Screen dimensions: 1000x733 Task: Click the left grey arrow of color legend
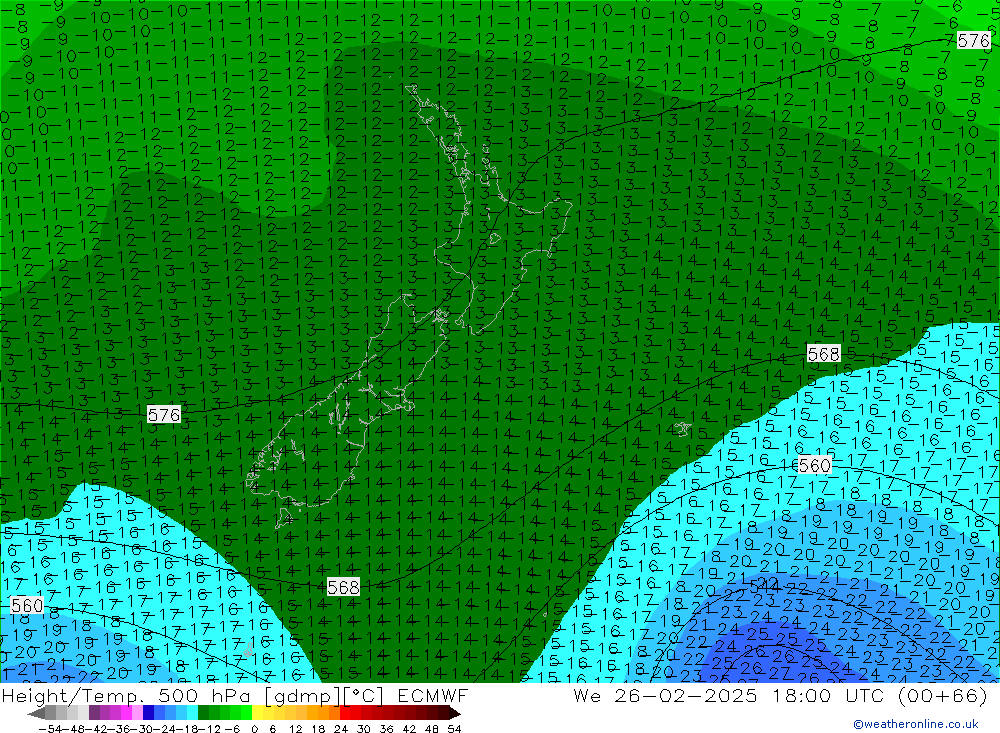(36, 713)
